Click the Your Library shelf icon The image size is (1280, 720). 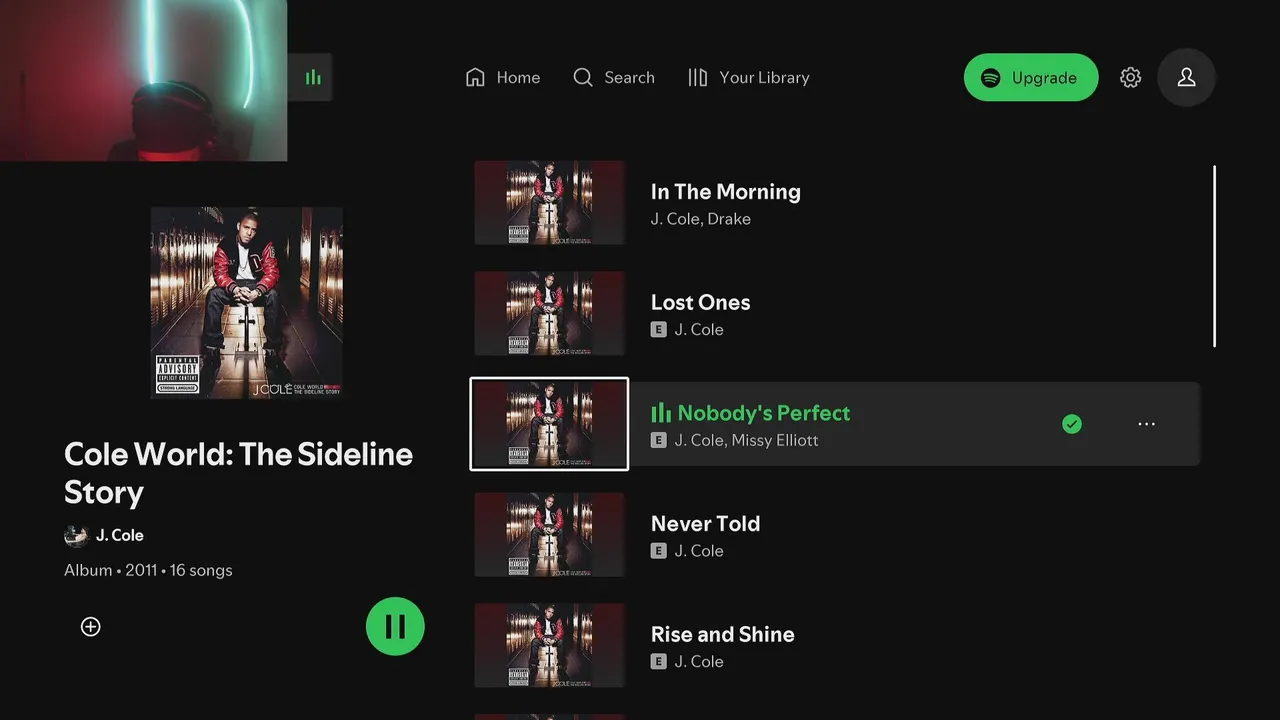coord(697,77)
